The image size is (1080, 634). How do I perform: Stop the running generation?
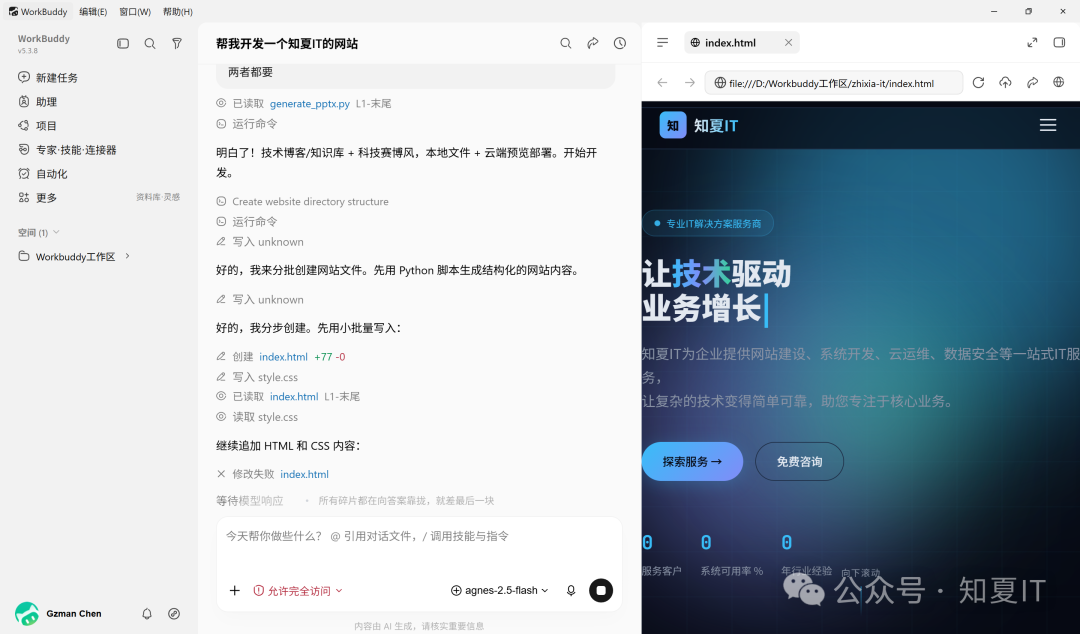(x=601, y=591)
